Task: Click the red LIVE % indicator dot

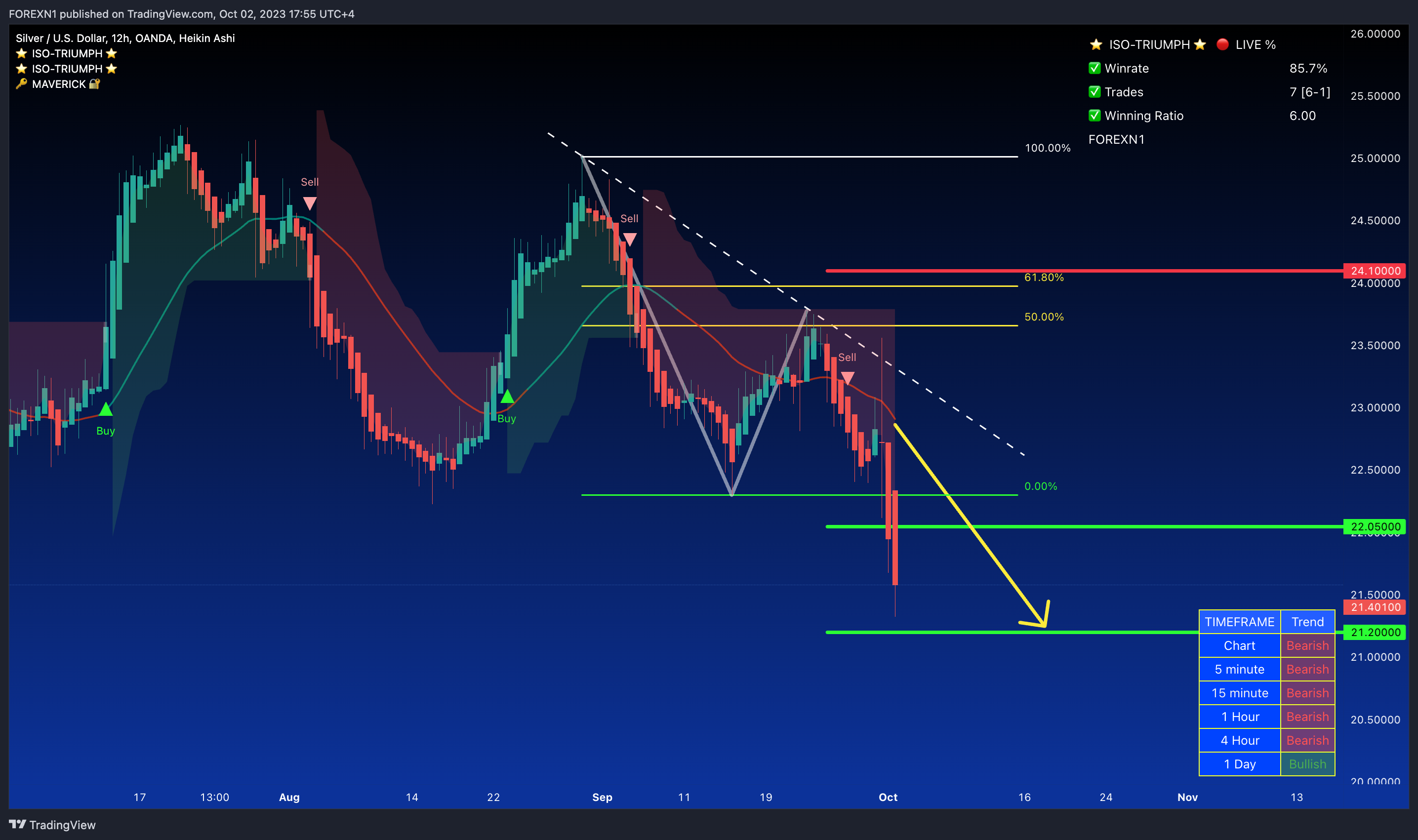Action: point(1223,44)
